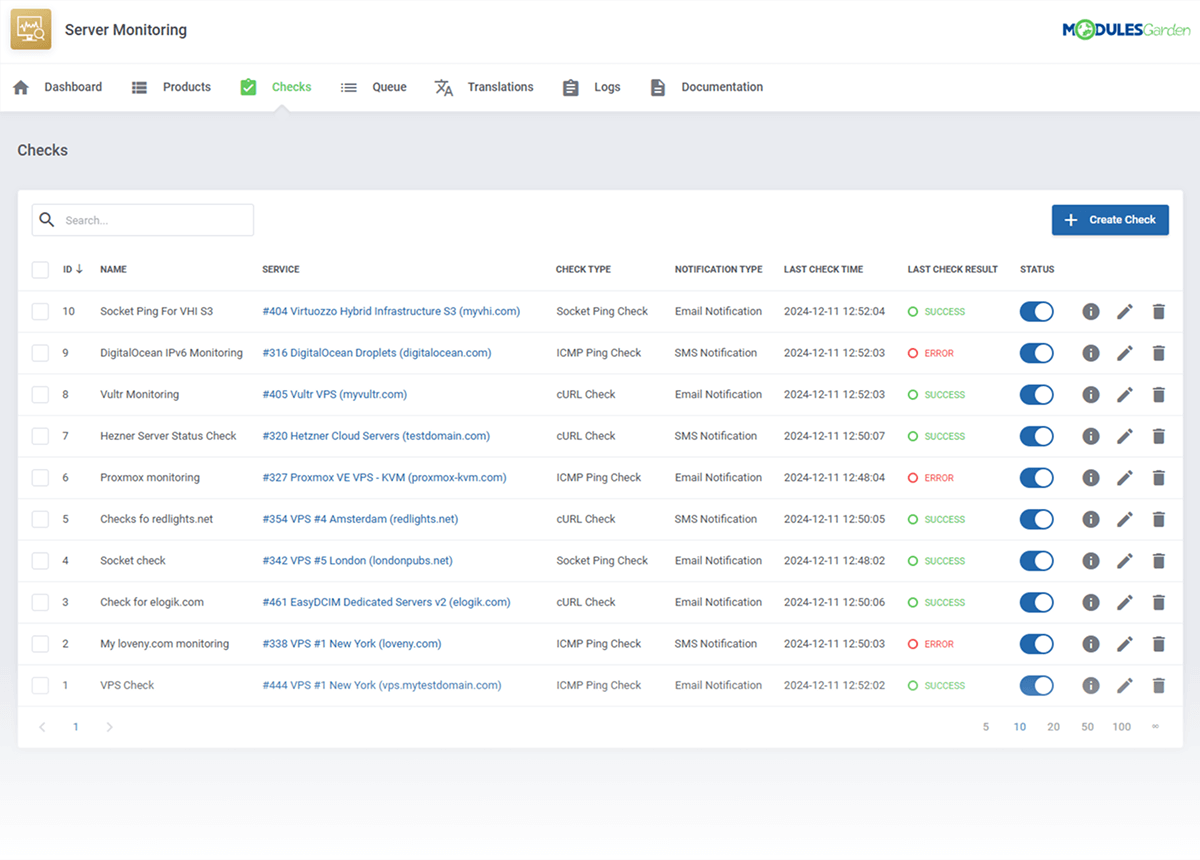Click the Server Monitoring module logo icon

31,29
